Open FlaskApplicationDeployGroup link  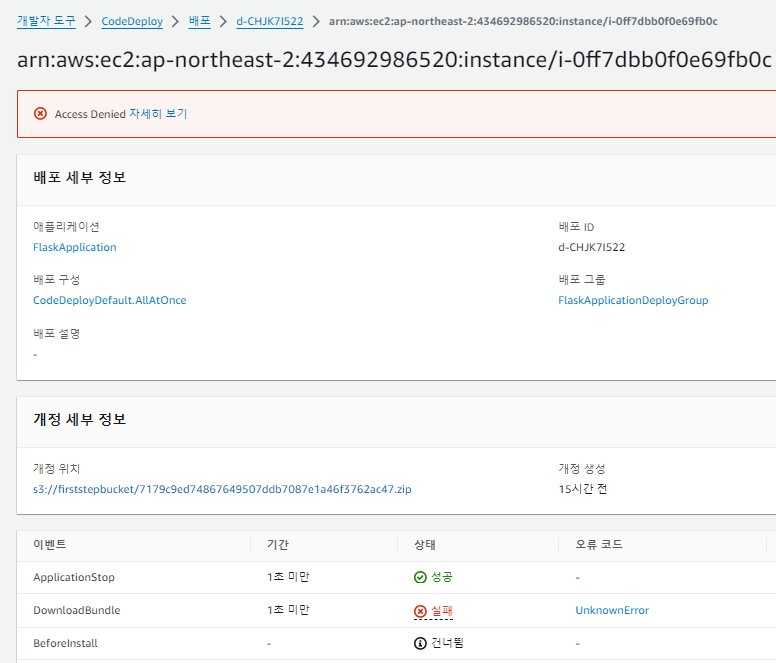[x=633, y=300]
